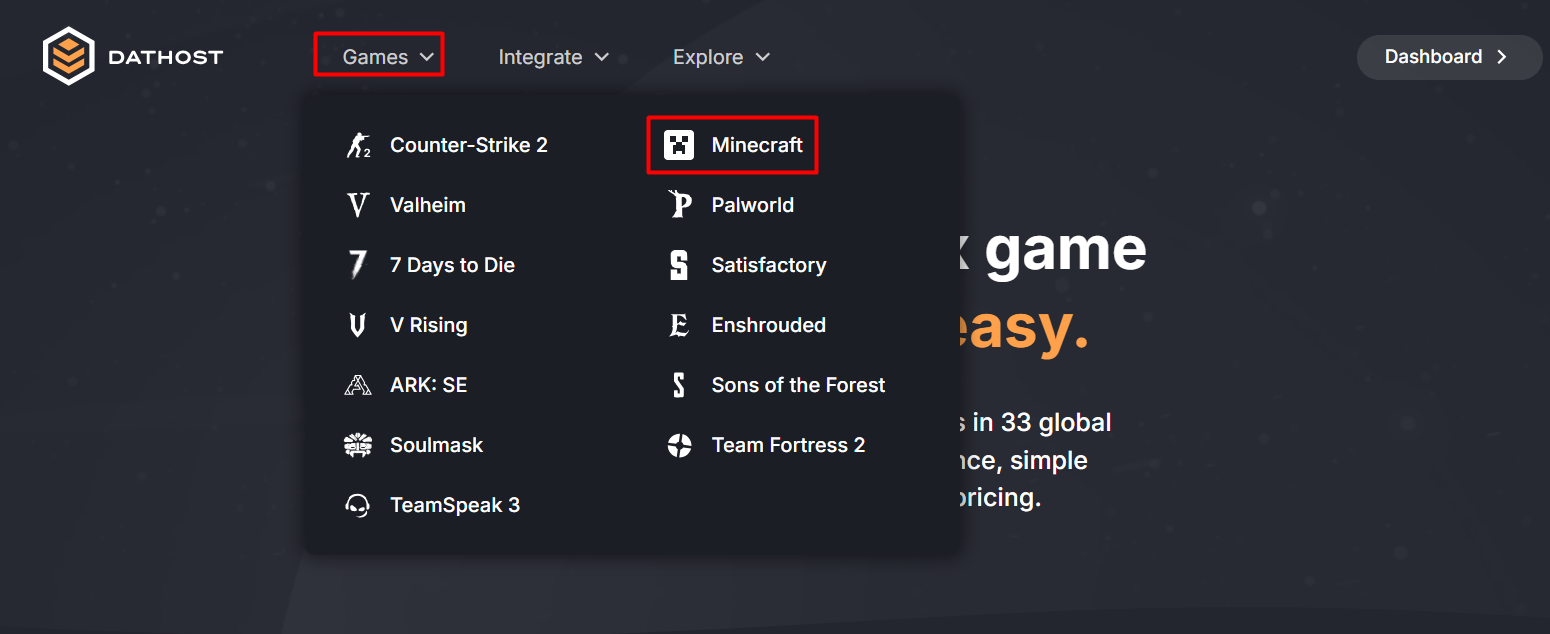Click the arrow on the Dashboard button
The width and height of the screenshot is (1550, 634).
tap(1502, 57)
